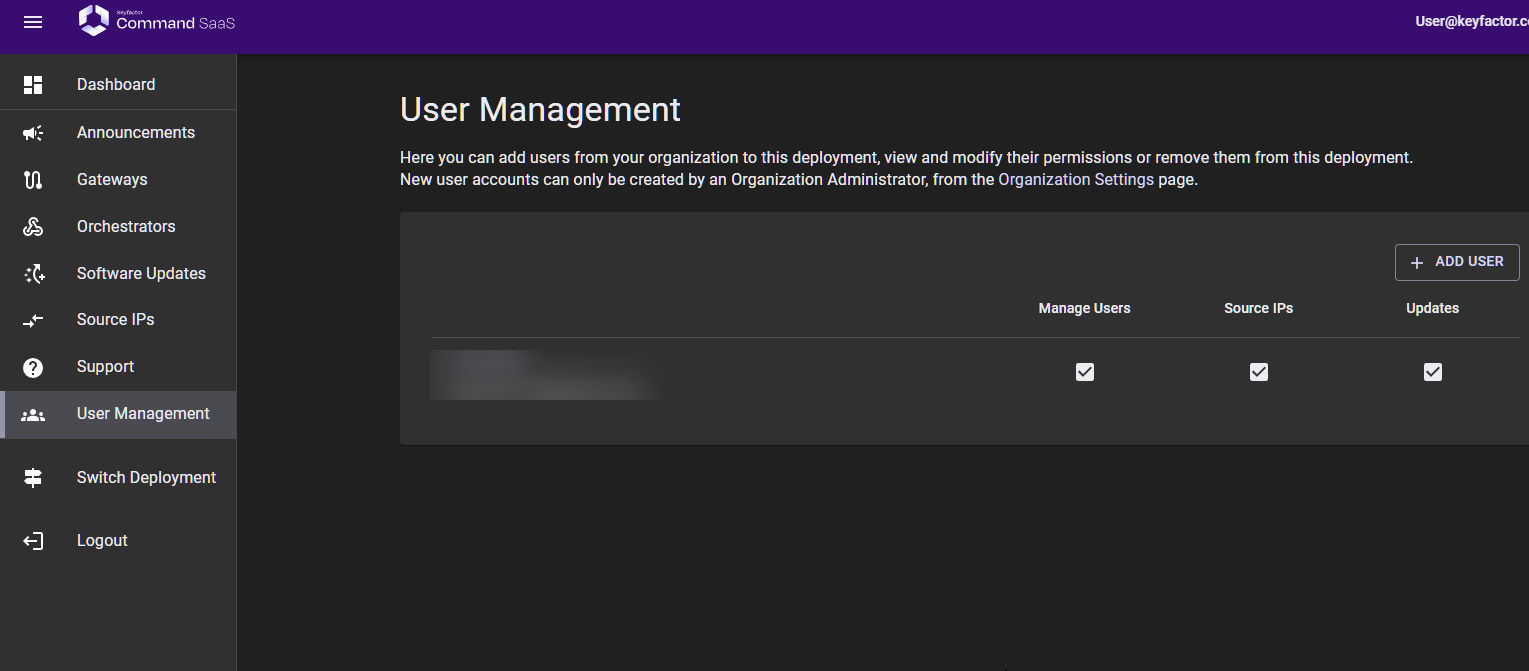Click the Switch Deployment signpost icon
Screen dimensions: 1529x671
33,478
